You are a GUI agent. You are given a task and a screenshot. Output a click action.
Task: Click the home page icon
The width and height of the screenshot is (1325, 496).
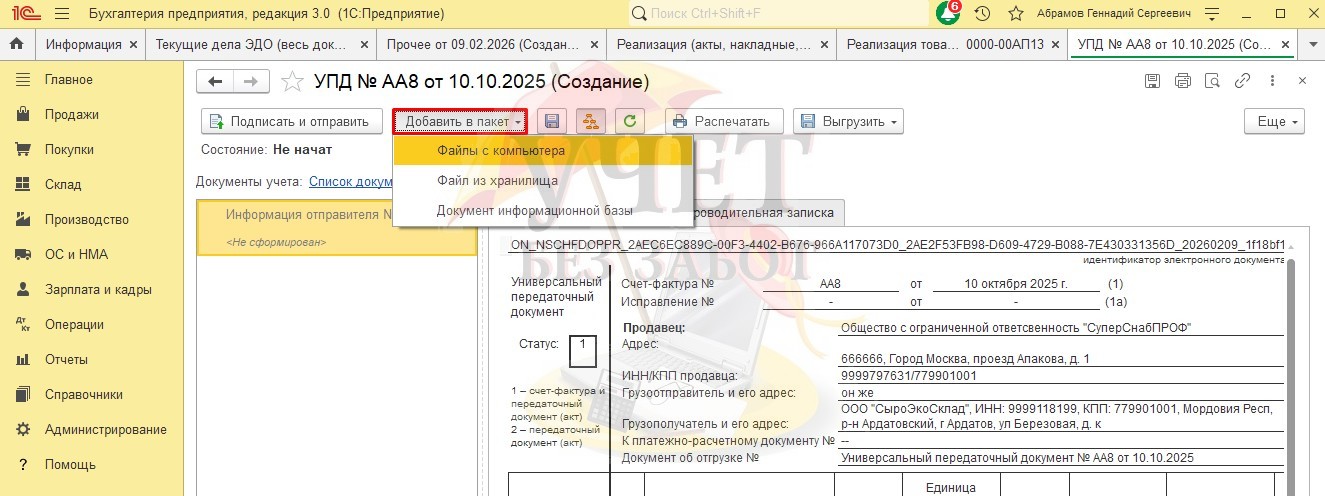click(16, 45)
